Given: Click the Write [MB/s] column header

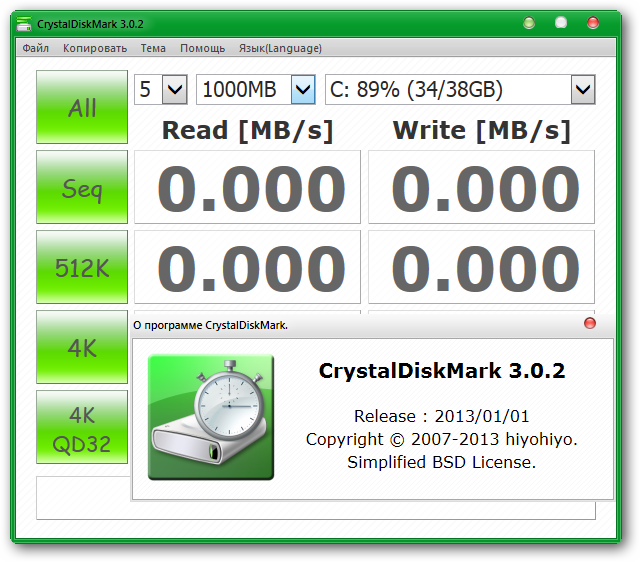Looking at the screenshot, I should [482, 131].
